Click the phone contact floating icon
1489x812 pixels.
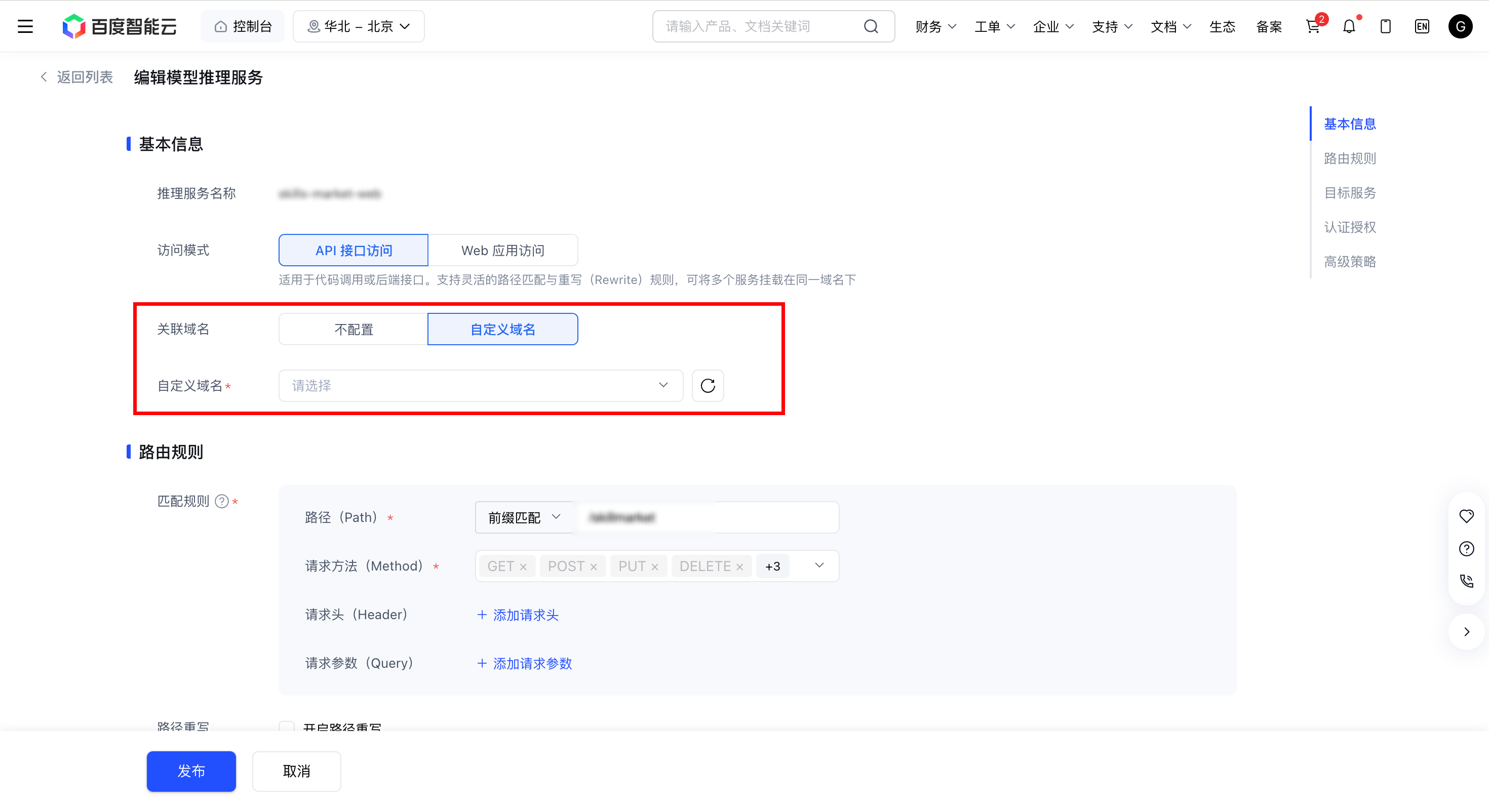pos(1466,581)
